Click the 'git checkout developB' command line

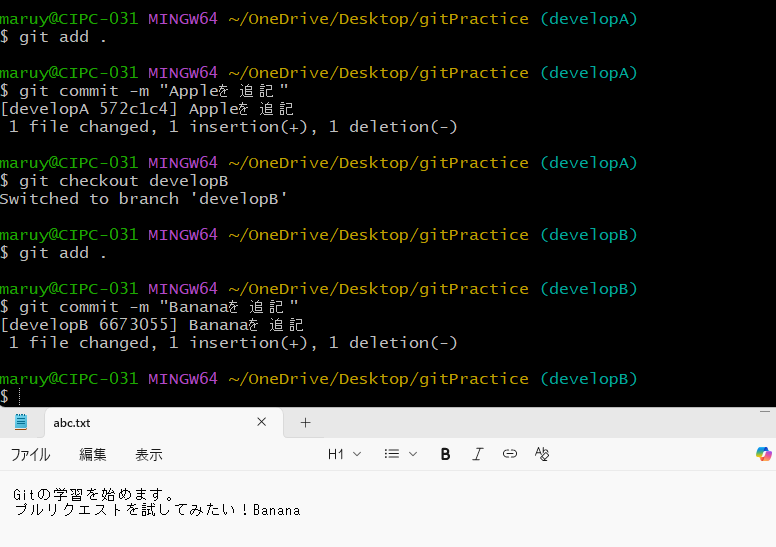point(123,181)
